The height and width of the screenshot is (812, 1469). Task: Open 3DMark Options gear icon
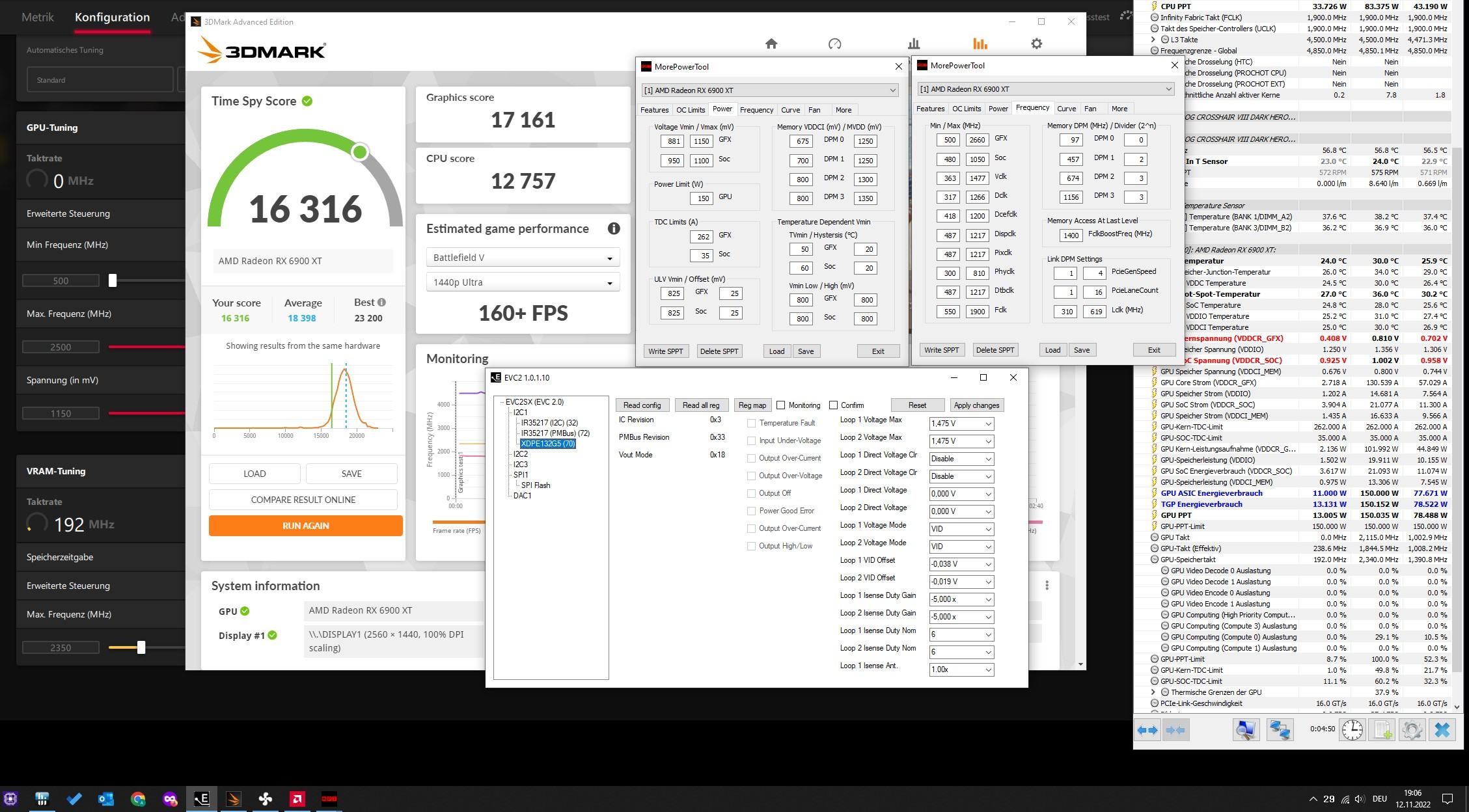[1037, 44]
